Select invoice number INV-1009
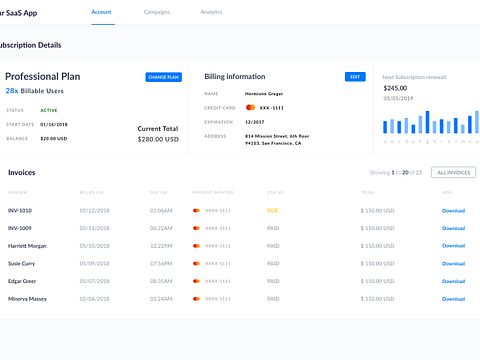The image size is (480, 360). coord(20,228)
